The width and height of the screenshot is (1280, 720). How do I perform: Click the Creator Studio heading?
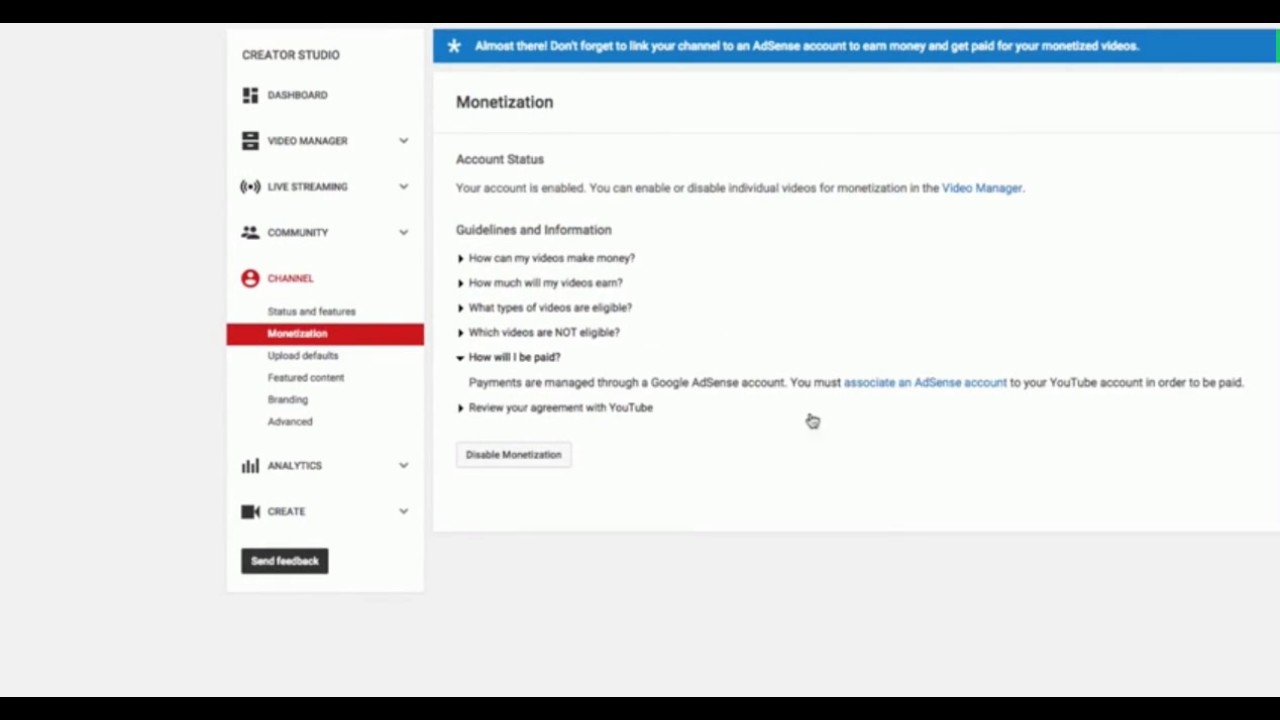291,55
